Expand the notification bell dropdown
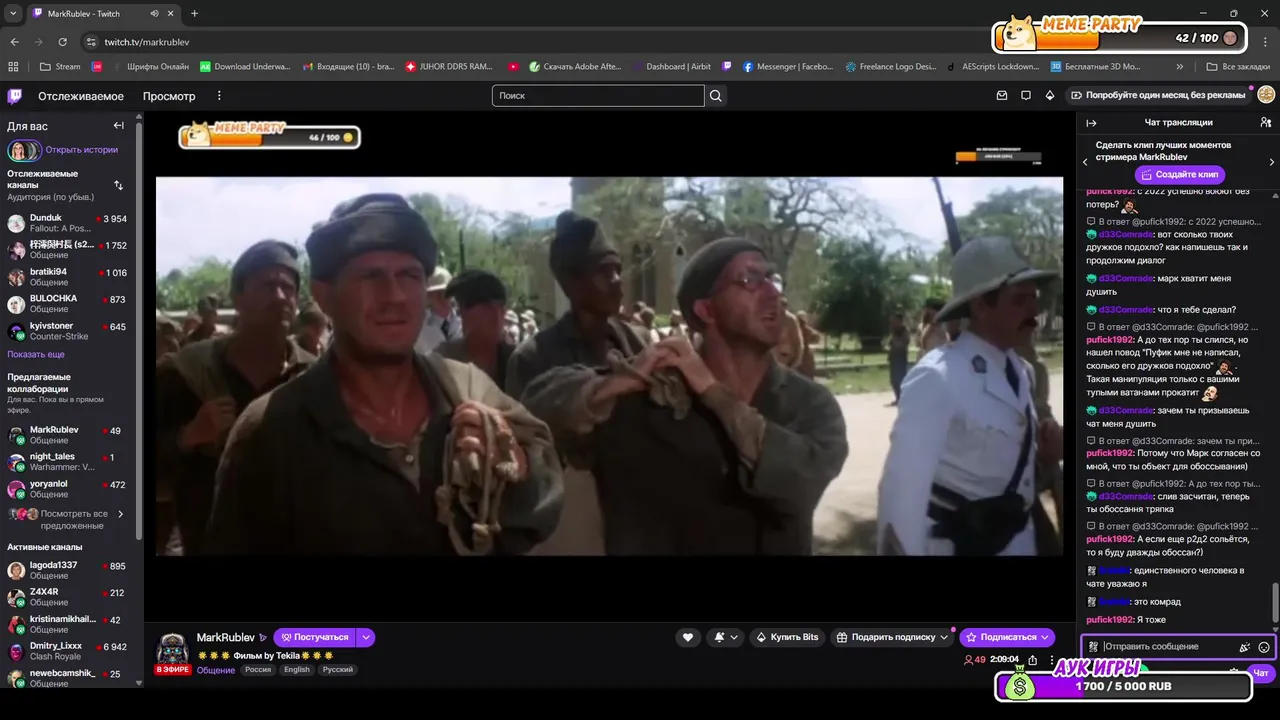The image size is (1280, 720). click(734, 637)
